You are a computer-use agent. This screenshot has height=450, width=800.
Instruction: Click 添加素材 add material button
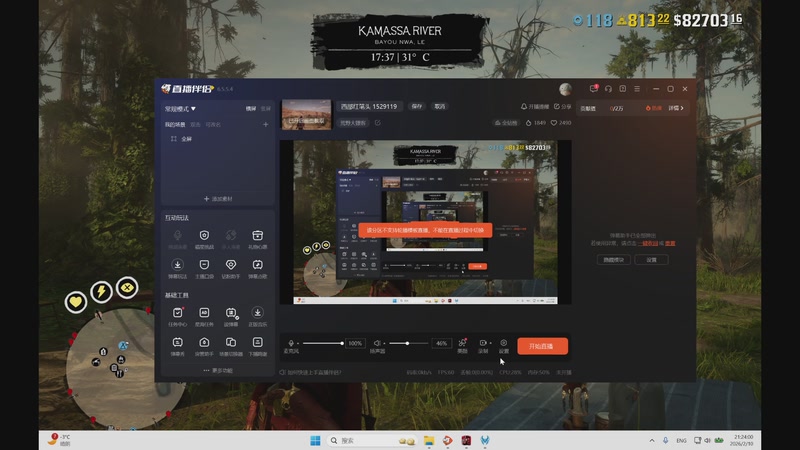(218, 198)
